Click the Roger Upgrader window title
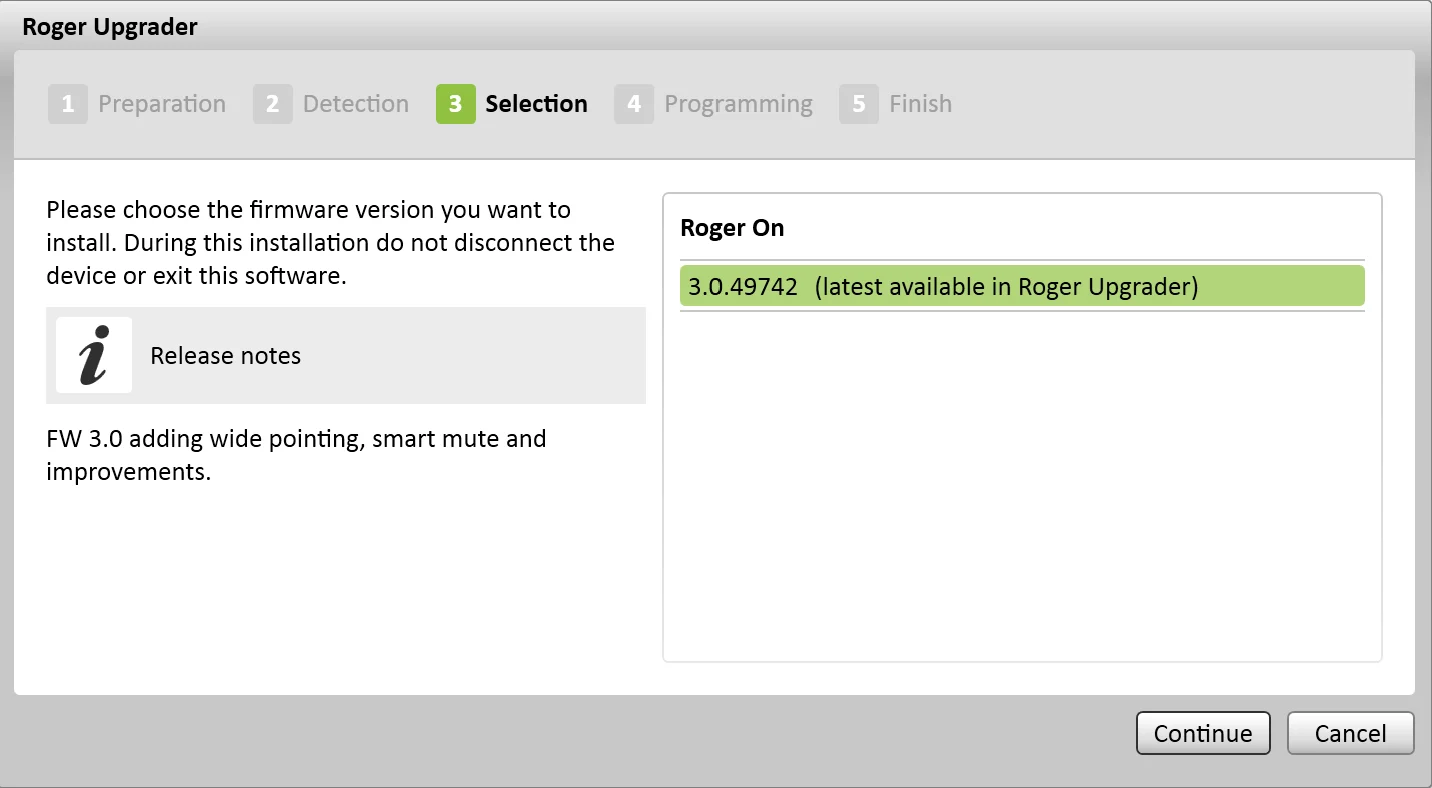The width and height of the screenshot is (1432, 788). click(x=110, y=27)
